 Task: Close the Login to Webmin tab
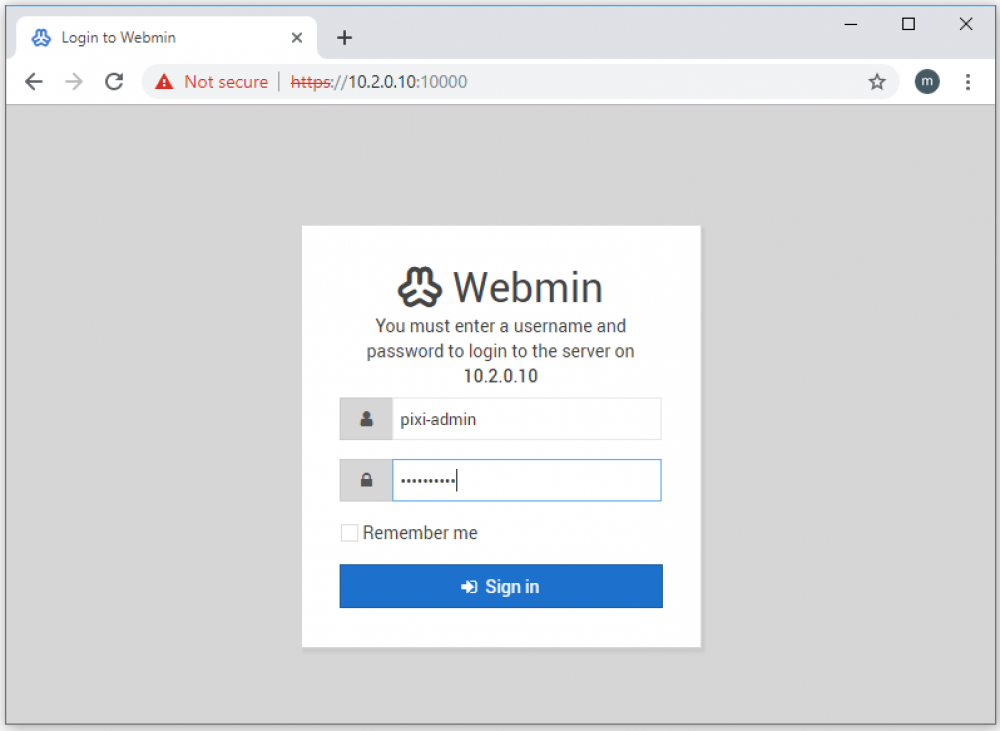[297, 38]
